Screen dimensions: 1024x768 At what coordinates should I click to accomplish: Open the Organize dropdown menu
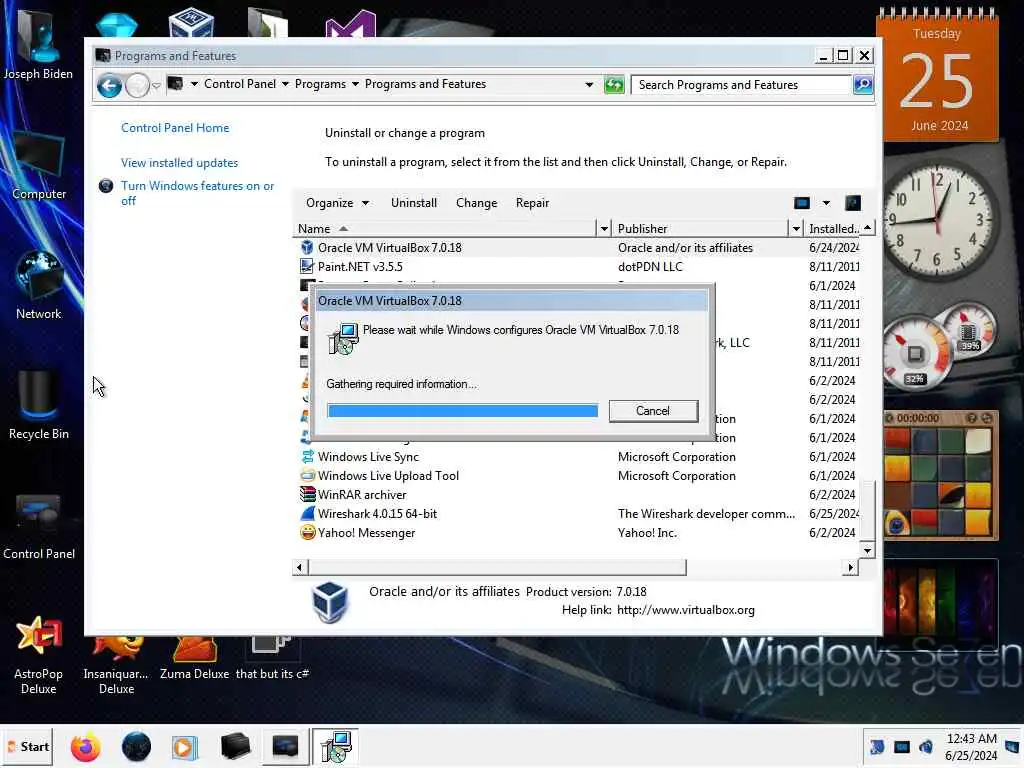[x=337, y=203]
